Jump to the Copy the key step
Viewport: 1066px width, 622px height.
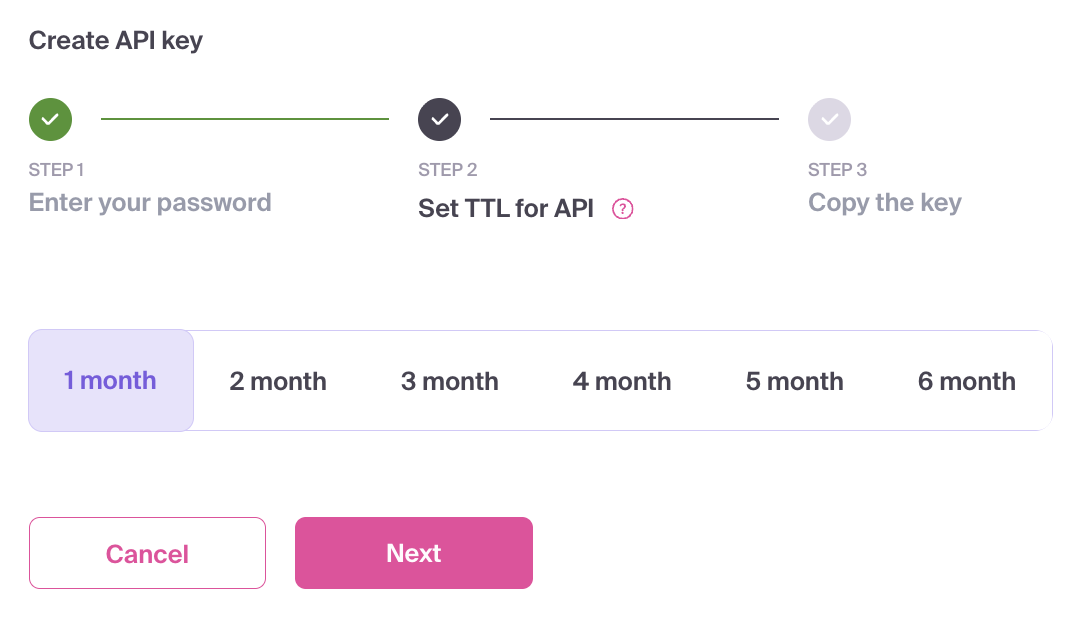[884, 203]
